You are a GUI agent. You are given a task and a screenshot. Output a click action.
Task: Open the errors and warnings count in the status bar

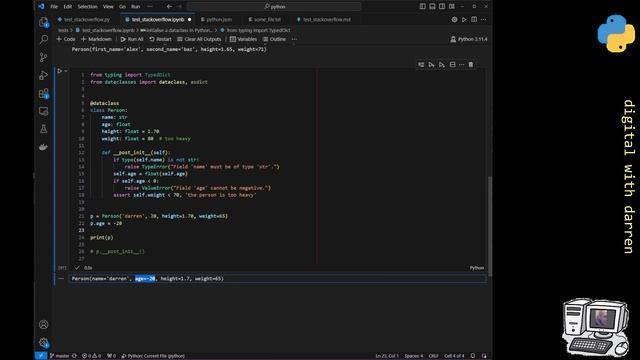(91, 356)
